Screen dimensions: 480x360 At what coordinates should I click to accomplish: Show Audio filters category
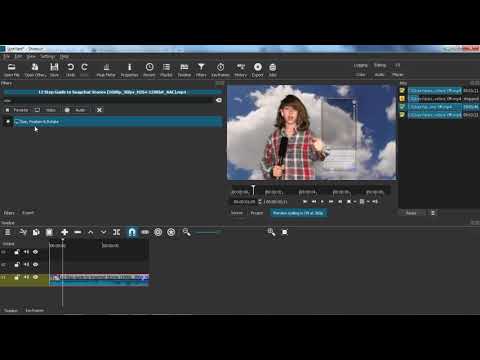[76, 110]
